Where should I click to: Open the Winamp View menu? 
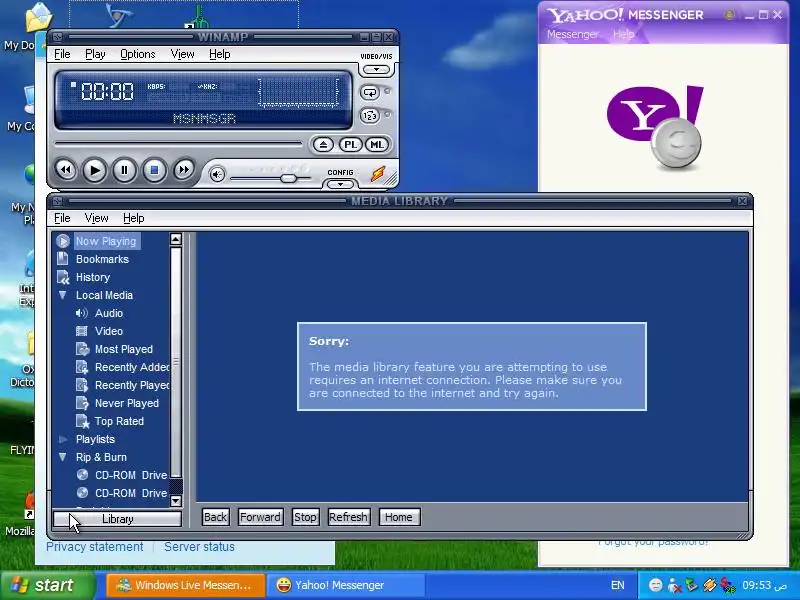182,54
